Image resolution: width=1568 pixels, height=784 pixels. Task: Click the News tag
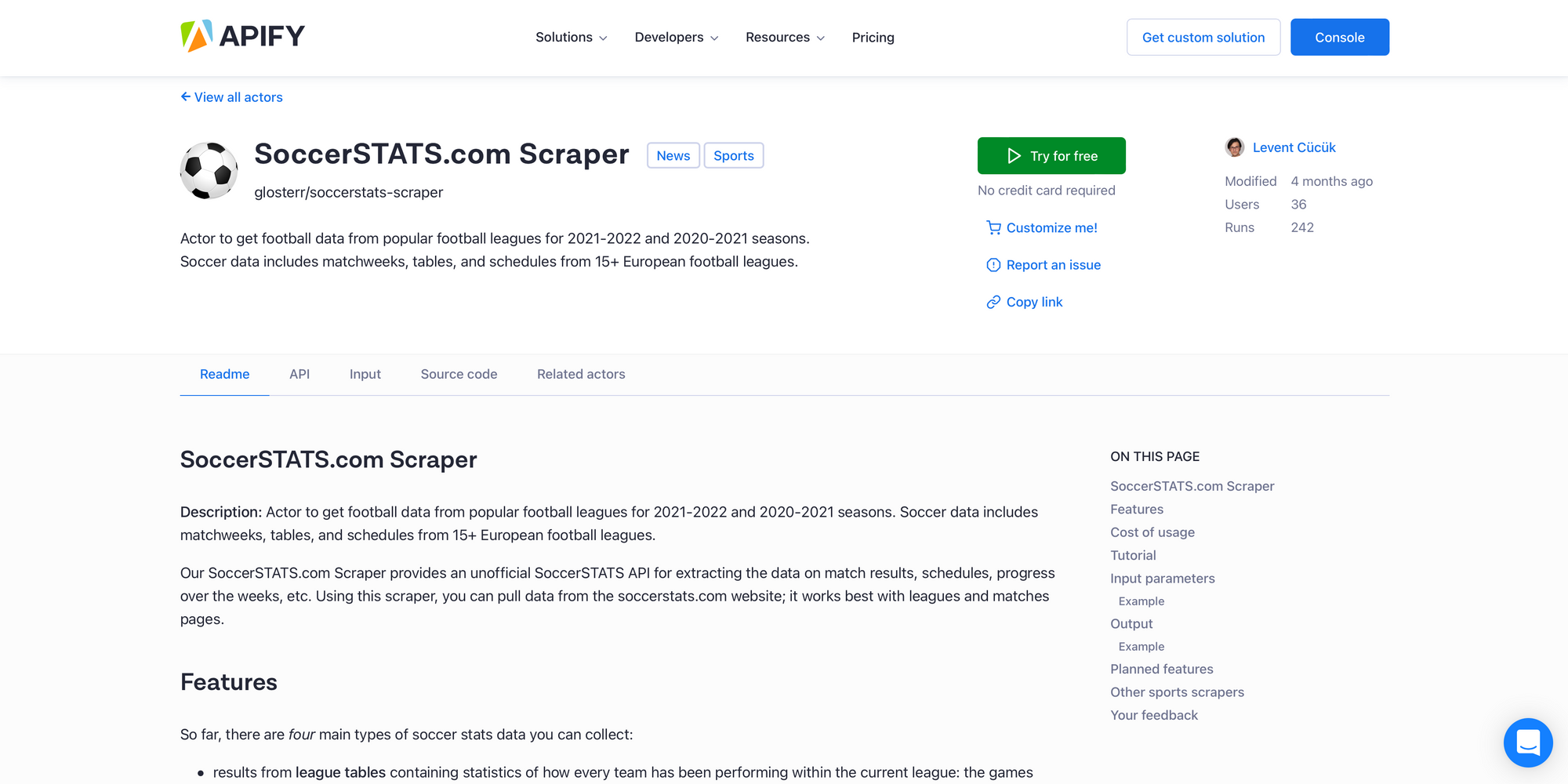tap(673, 155)
